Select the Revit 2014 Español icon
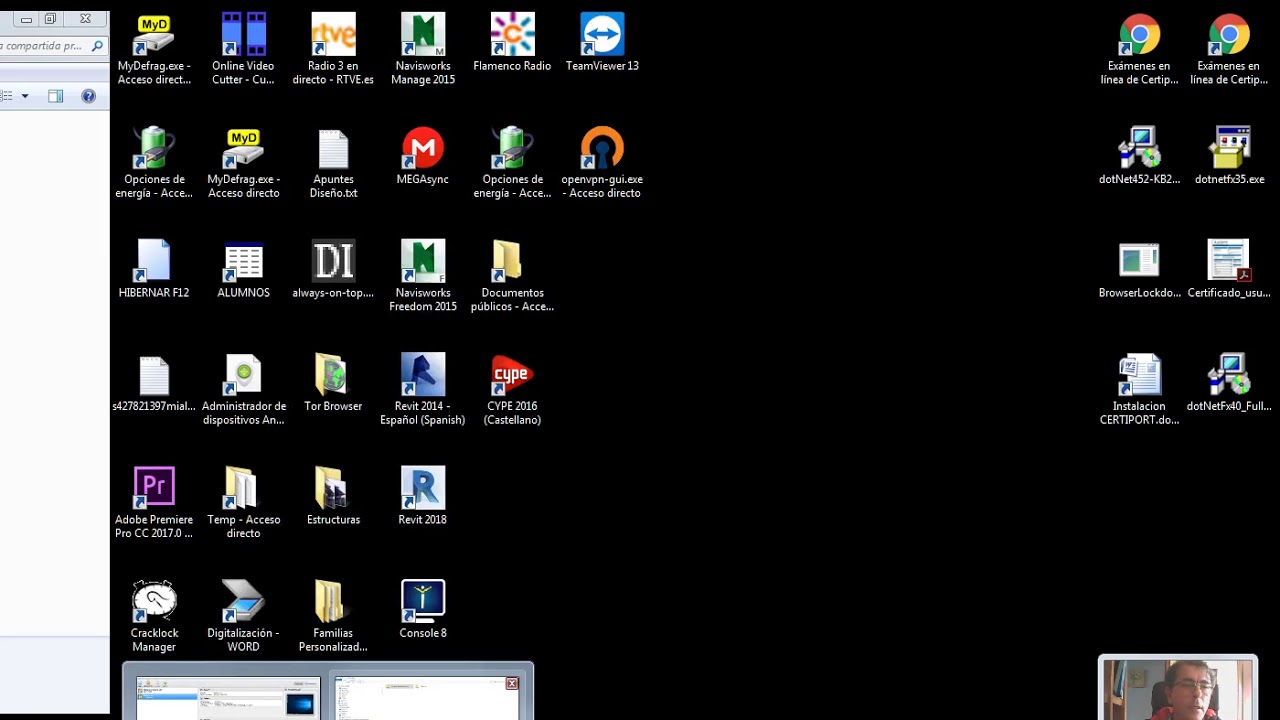Image resolution: width=1280 pixels, height=720 pixels. pyautogui.click(x=423, y=390)
